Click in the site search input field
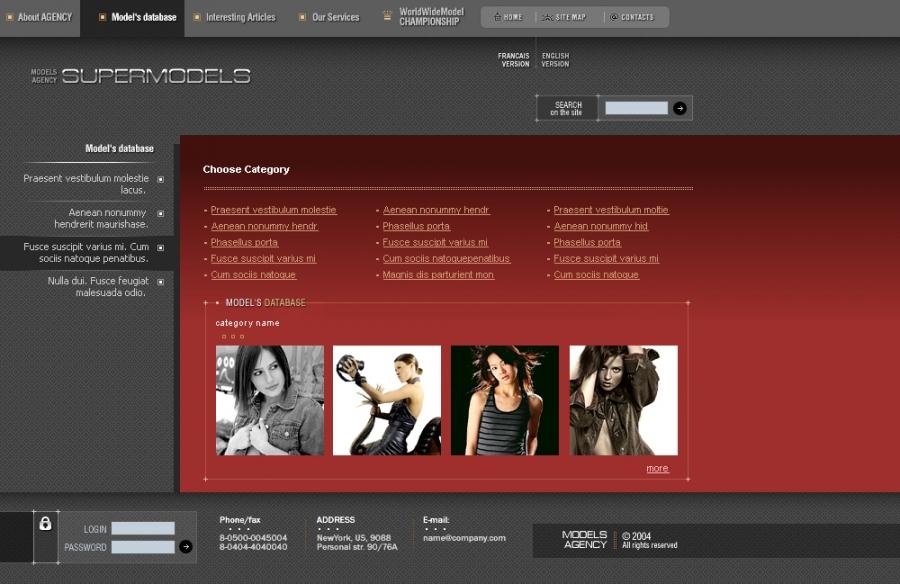The width and height of the screenshot is (900, 584). [636, 108]
